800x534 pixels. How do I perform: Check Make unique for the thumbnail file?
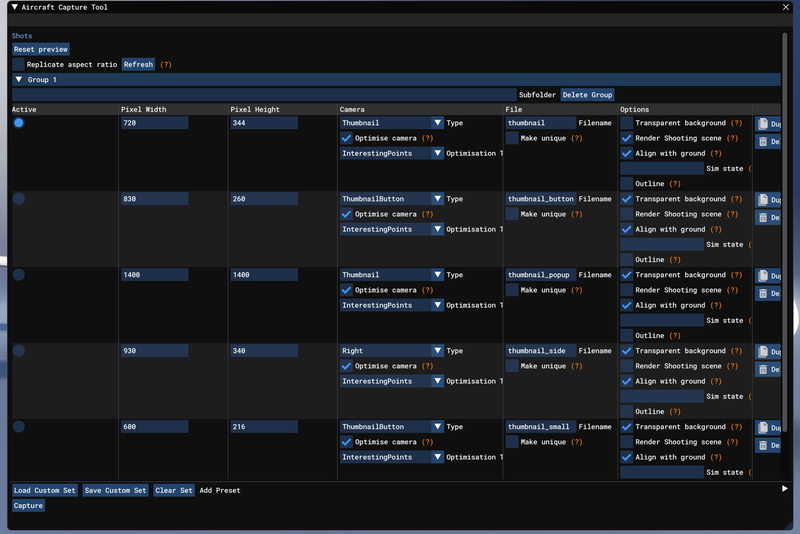click(513, 138)
